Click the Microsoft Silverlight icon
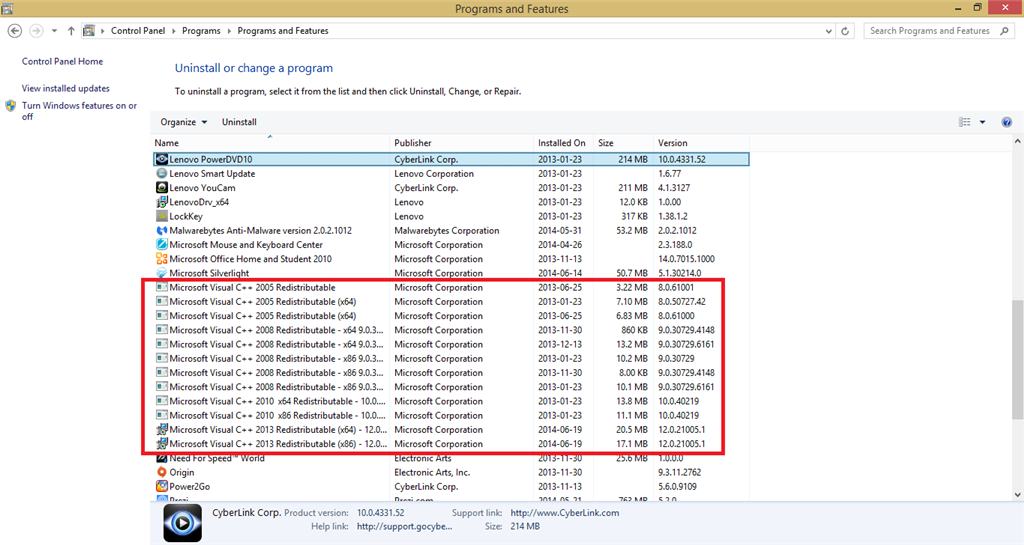This screenshot has height=545, width=1024. [161, 273]
